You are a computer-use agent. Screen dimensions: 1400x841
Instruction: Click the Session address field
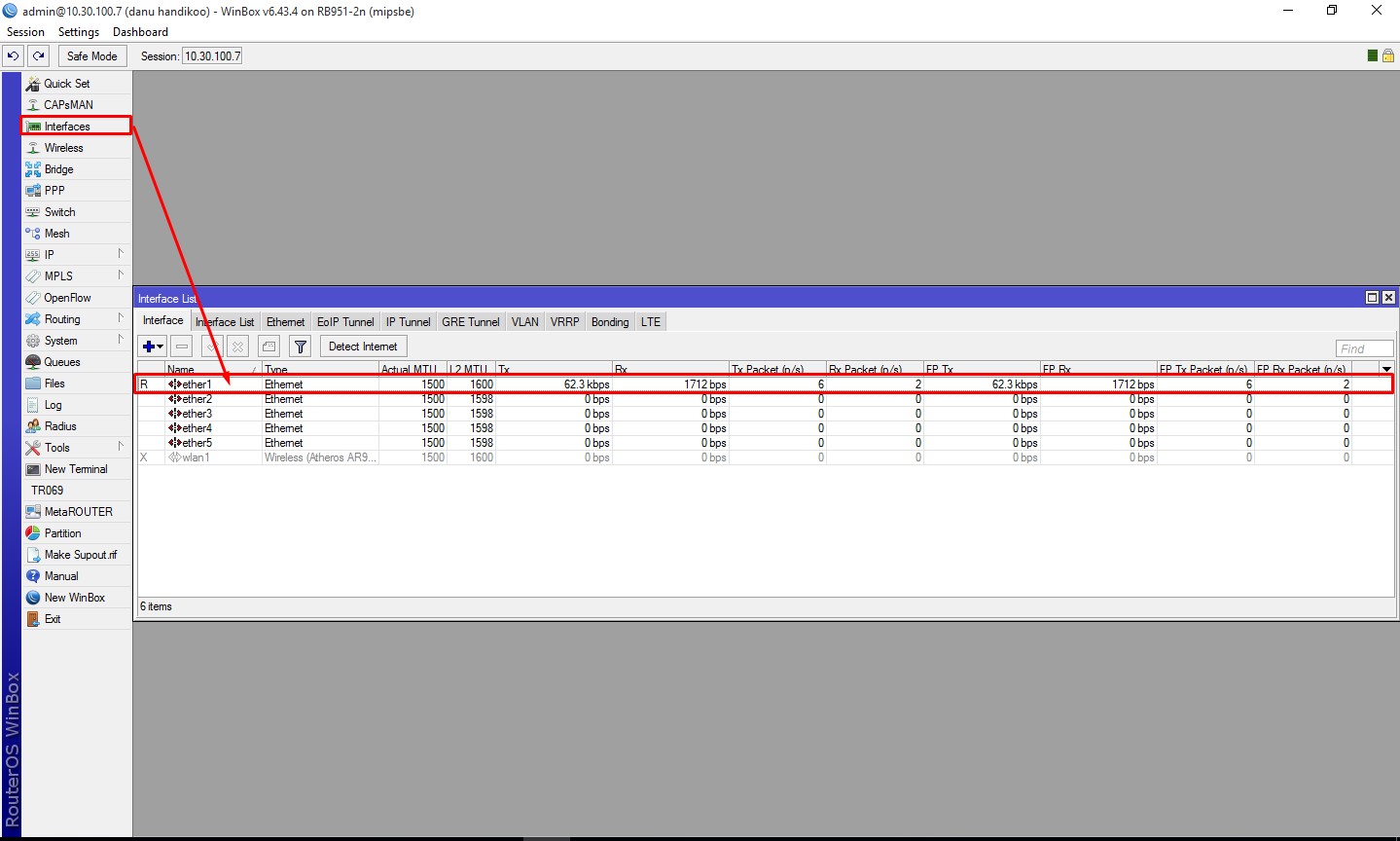coord(212,55)
